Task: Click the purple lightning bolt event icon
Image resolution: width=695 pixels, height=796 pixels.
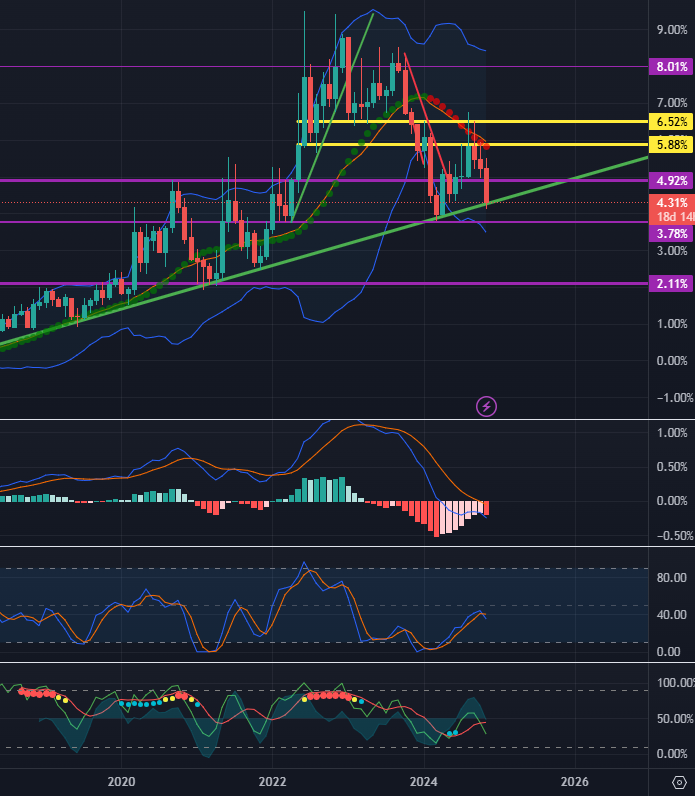Action: [x=486, y=406]
